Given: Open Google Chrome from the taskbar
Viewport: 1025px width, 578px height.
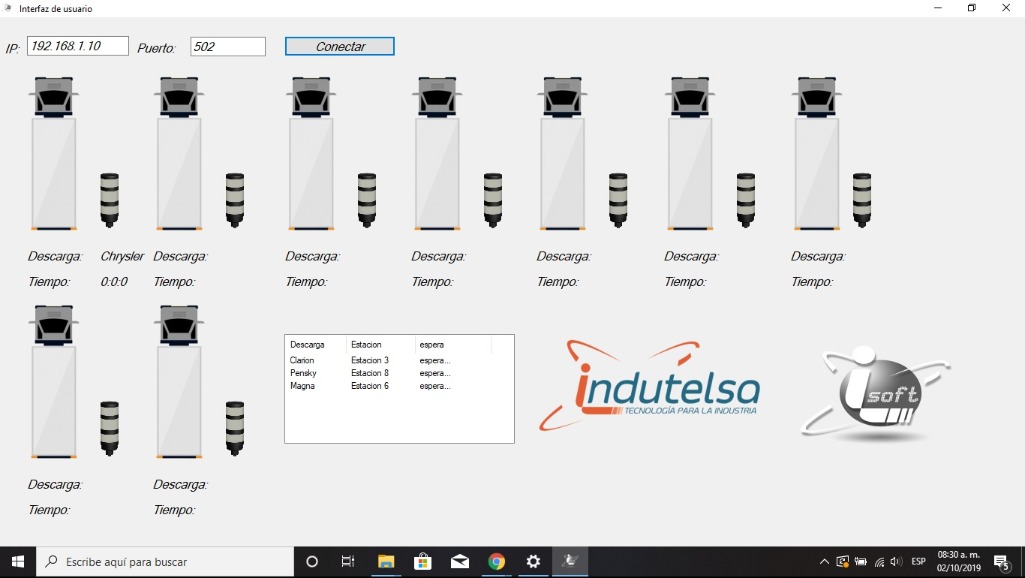Looking at the screenshot, I should click(496, 562).
